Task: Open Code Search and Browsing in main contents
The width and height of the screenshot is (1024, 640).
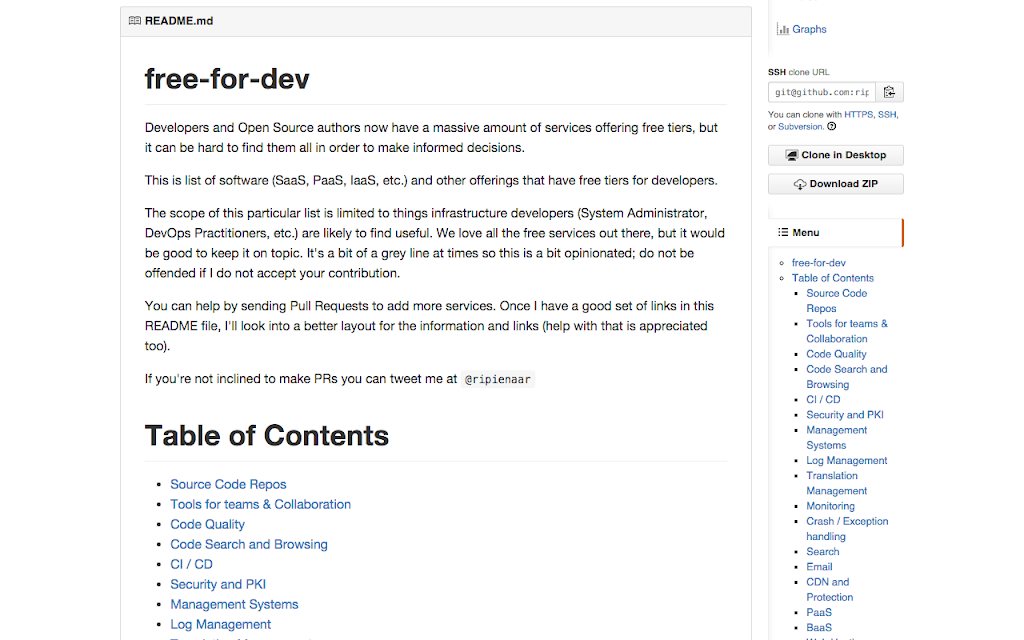Action: pos(249,545)
